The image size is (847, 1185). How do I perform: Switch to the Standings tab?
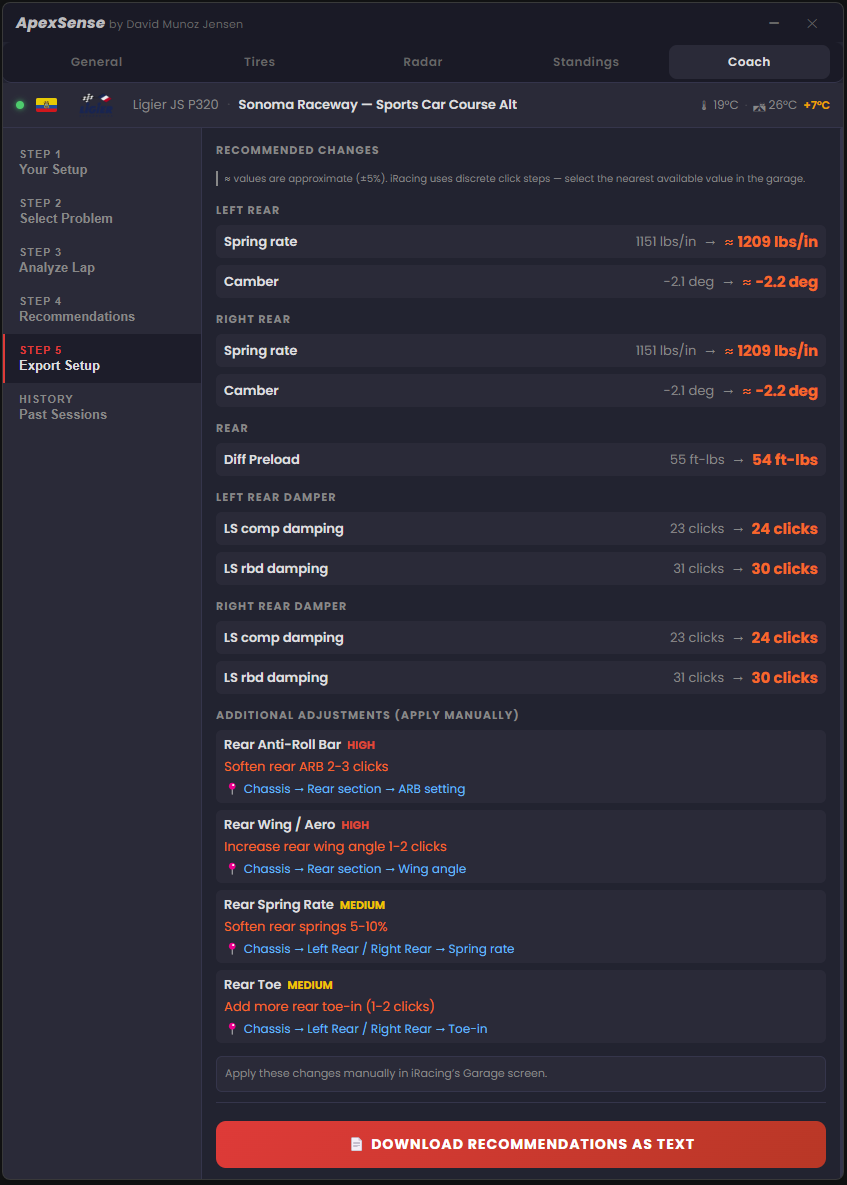click(586, 61)
